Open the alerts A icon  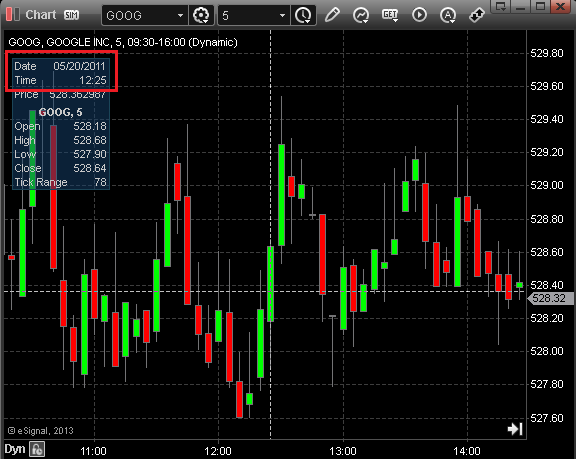click(448, 15)
